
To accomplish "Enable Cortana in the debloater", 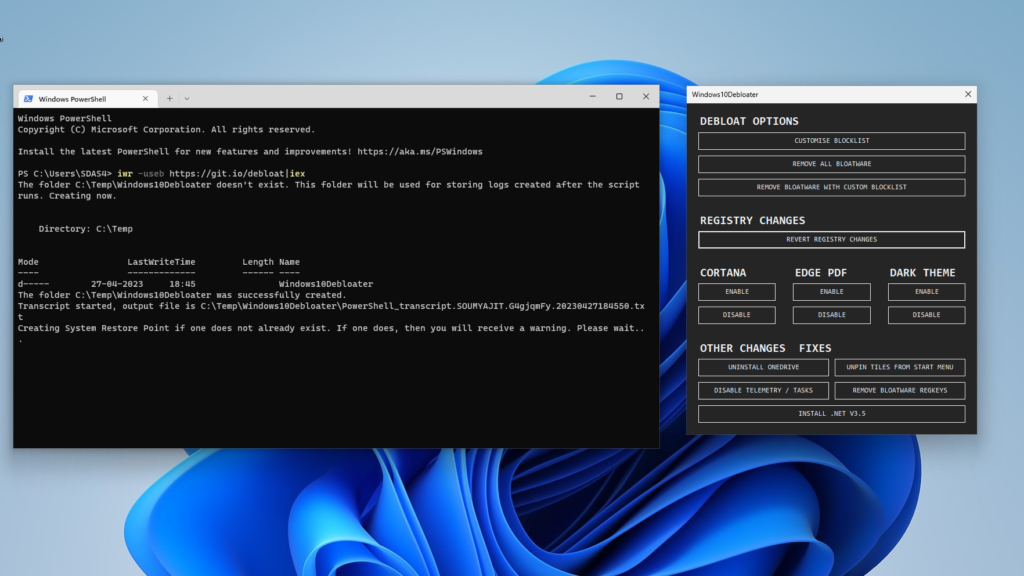I will (737, 292).
